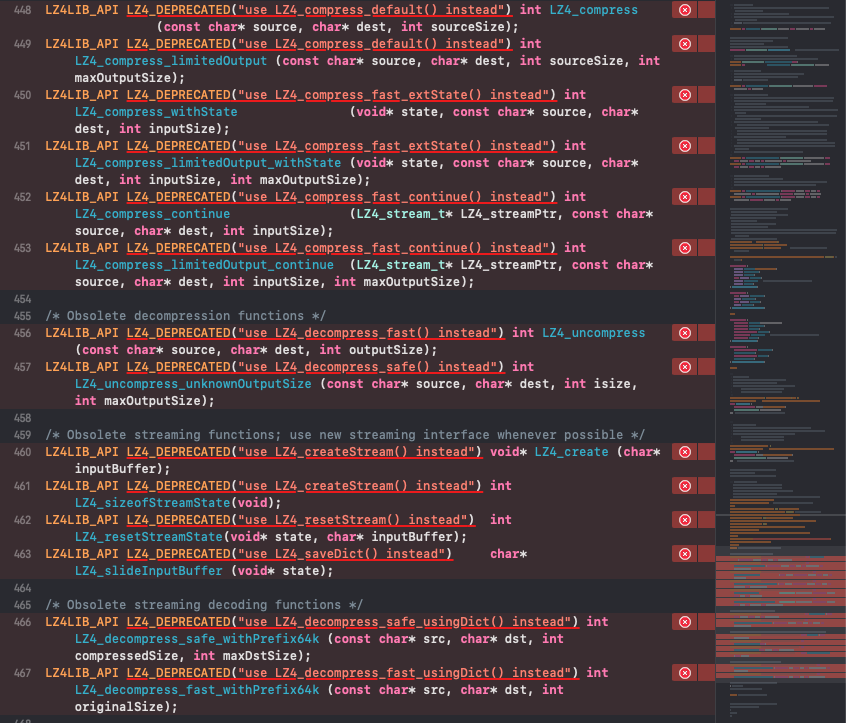
Task: Click the comment 'Obsolete streaming decoding functions'
Action: click(x=204, y=605)
